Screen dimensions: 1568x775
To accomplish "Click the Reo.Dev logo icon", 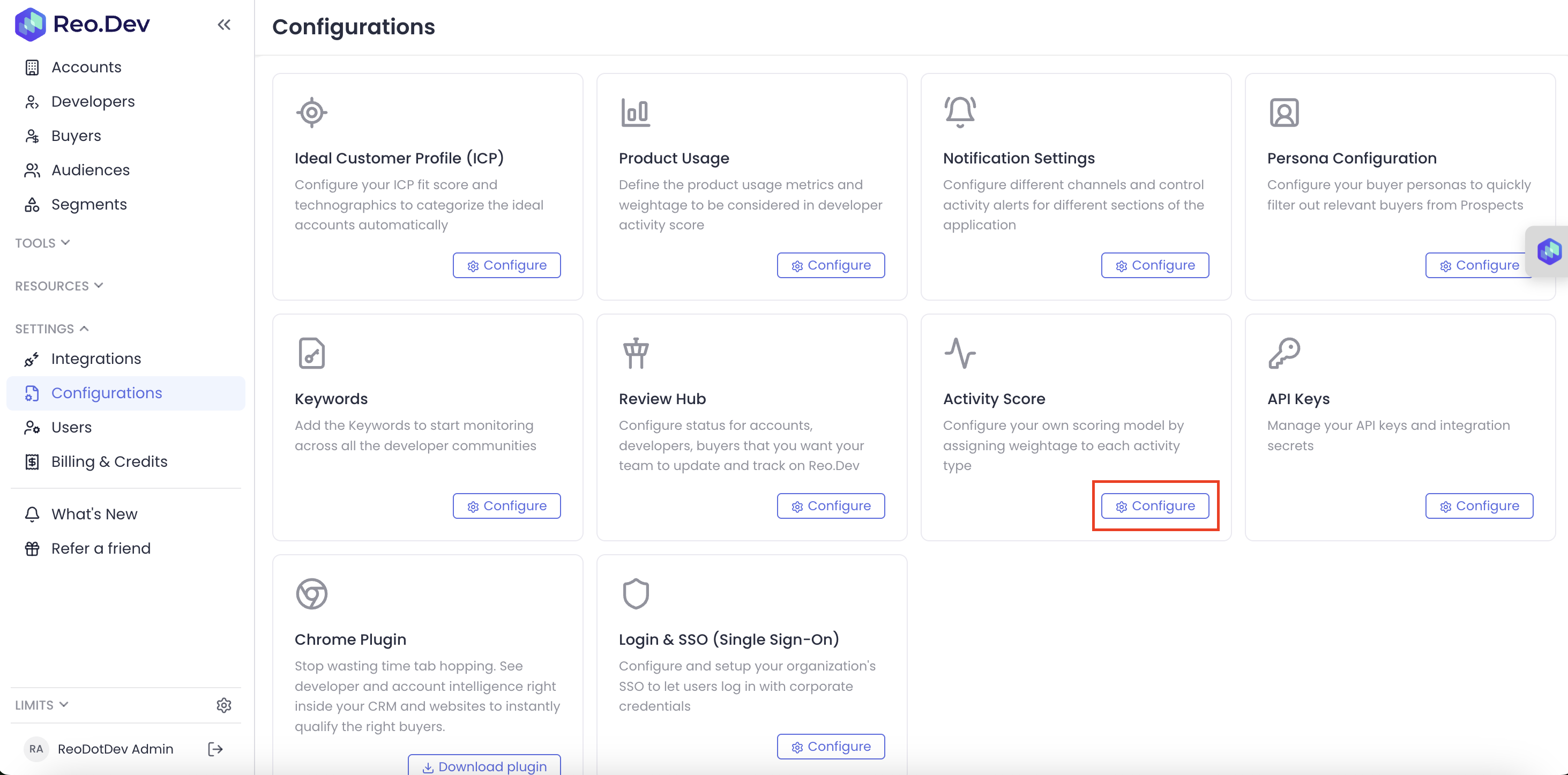I will click(x=31, y=24).
